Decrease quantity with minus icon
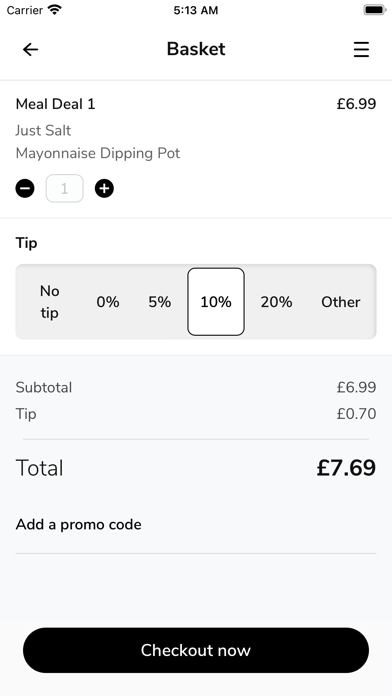The height and width of the screenshot is (696, 392). (25, 189)
